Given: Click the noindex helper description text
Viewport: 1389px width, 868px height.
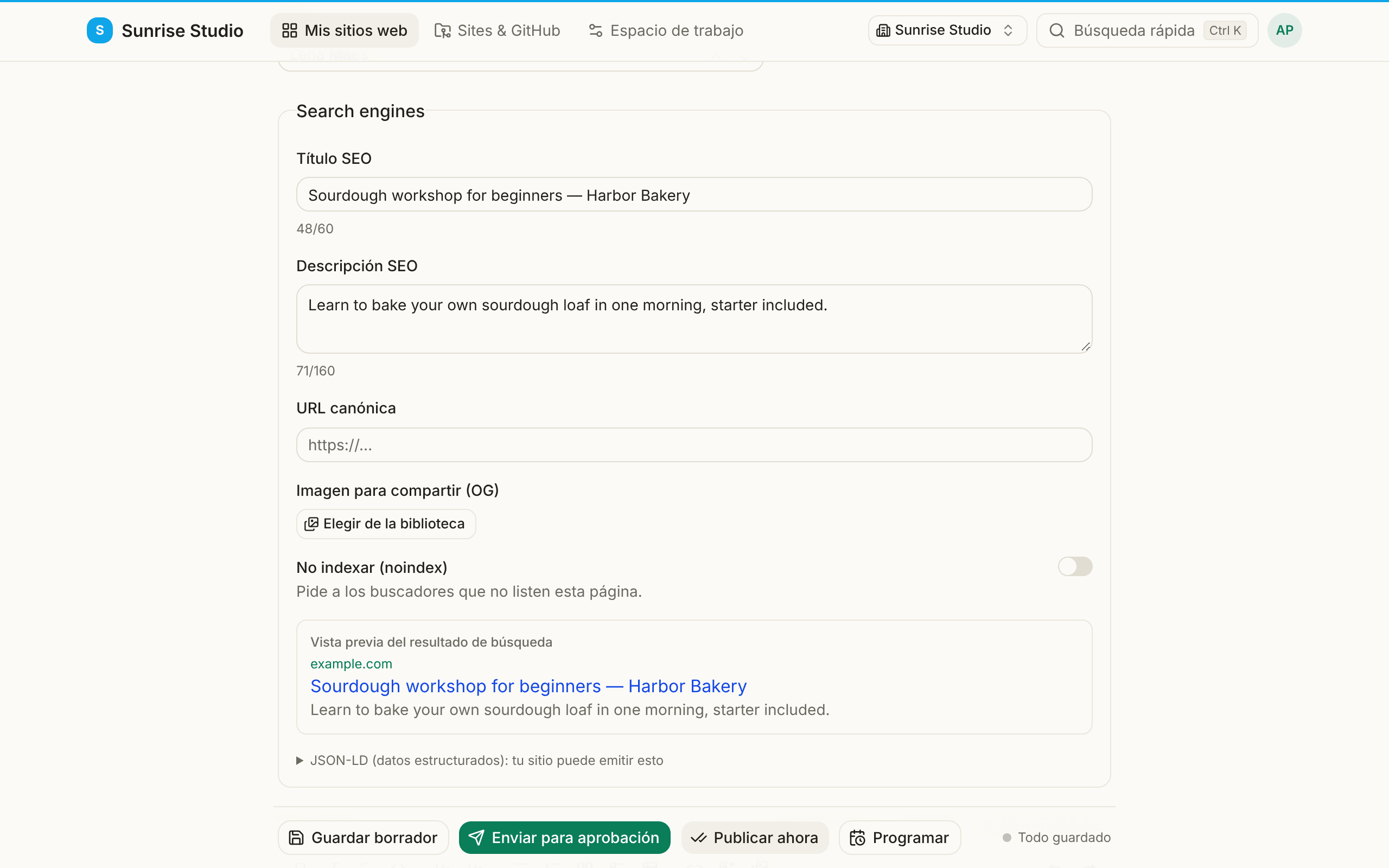Looking at the screenshot, I should point(469,591).
